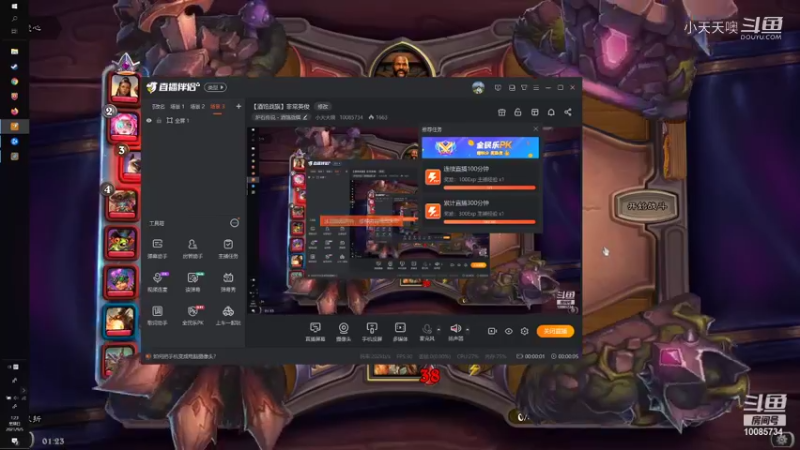Click the 扬声器 speaker icon

(x=455, y=329)
